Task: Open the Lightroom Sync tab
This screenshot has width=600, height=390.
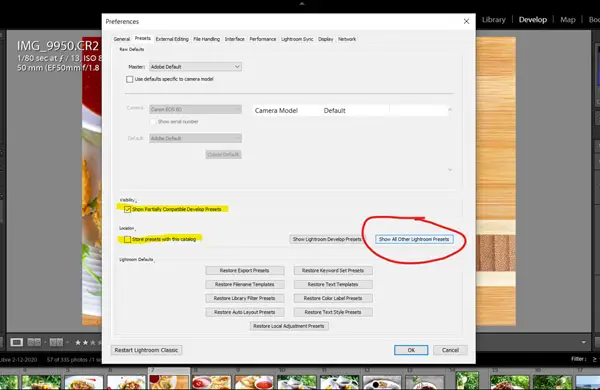Action: pyautogui.click(x=297, y=39)
